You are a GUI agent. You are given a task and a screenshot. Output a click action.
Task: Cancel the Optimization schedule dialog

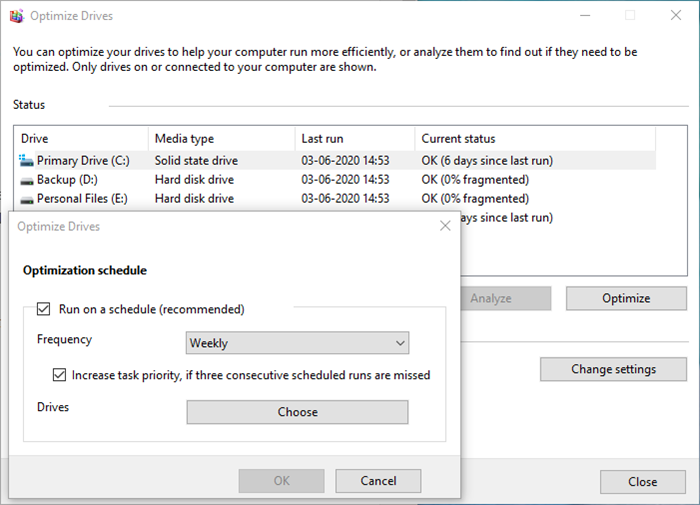tap(378, 481)
